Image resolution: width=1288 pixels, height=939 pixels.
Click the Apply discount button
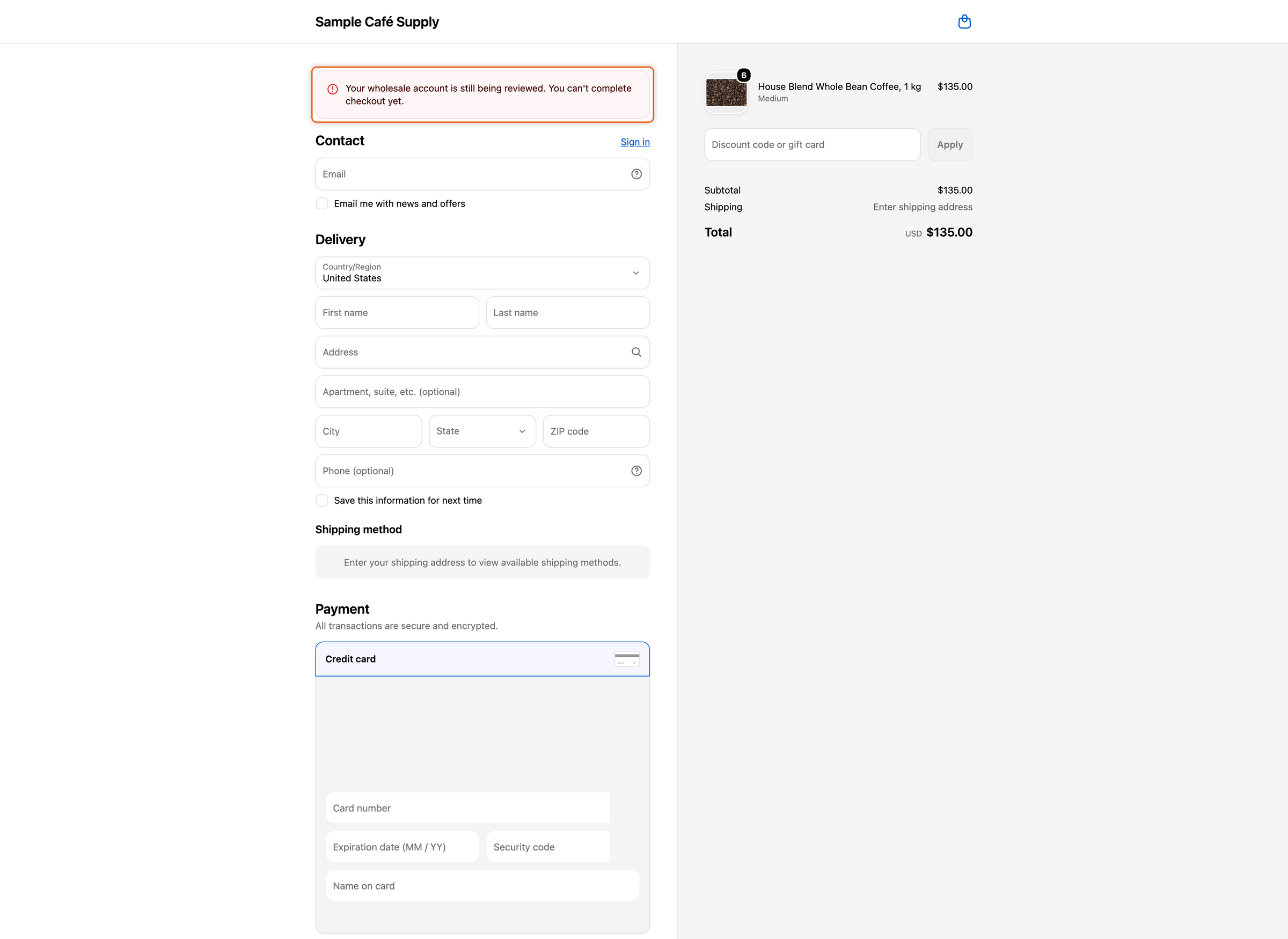(950, 144)
